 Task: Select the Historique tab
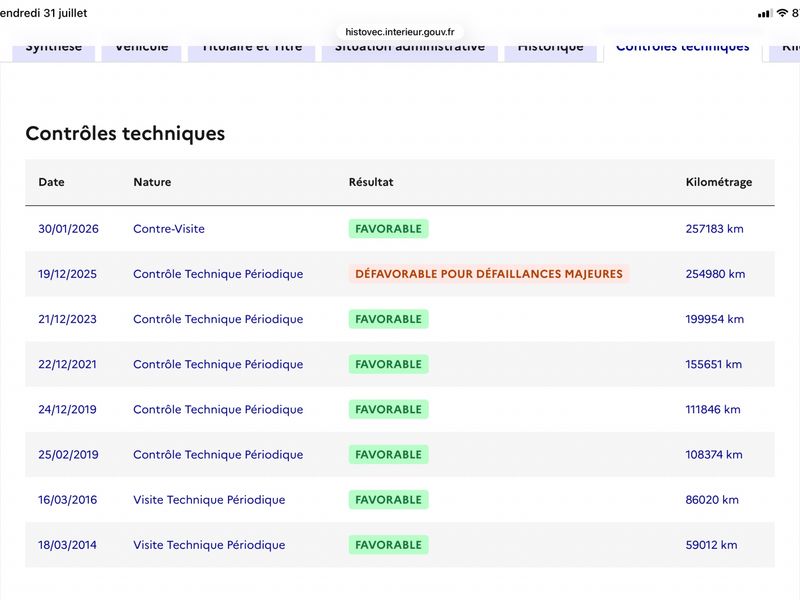click(x=551, y=52)
